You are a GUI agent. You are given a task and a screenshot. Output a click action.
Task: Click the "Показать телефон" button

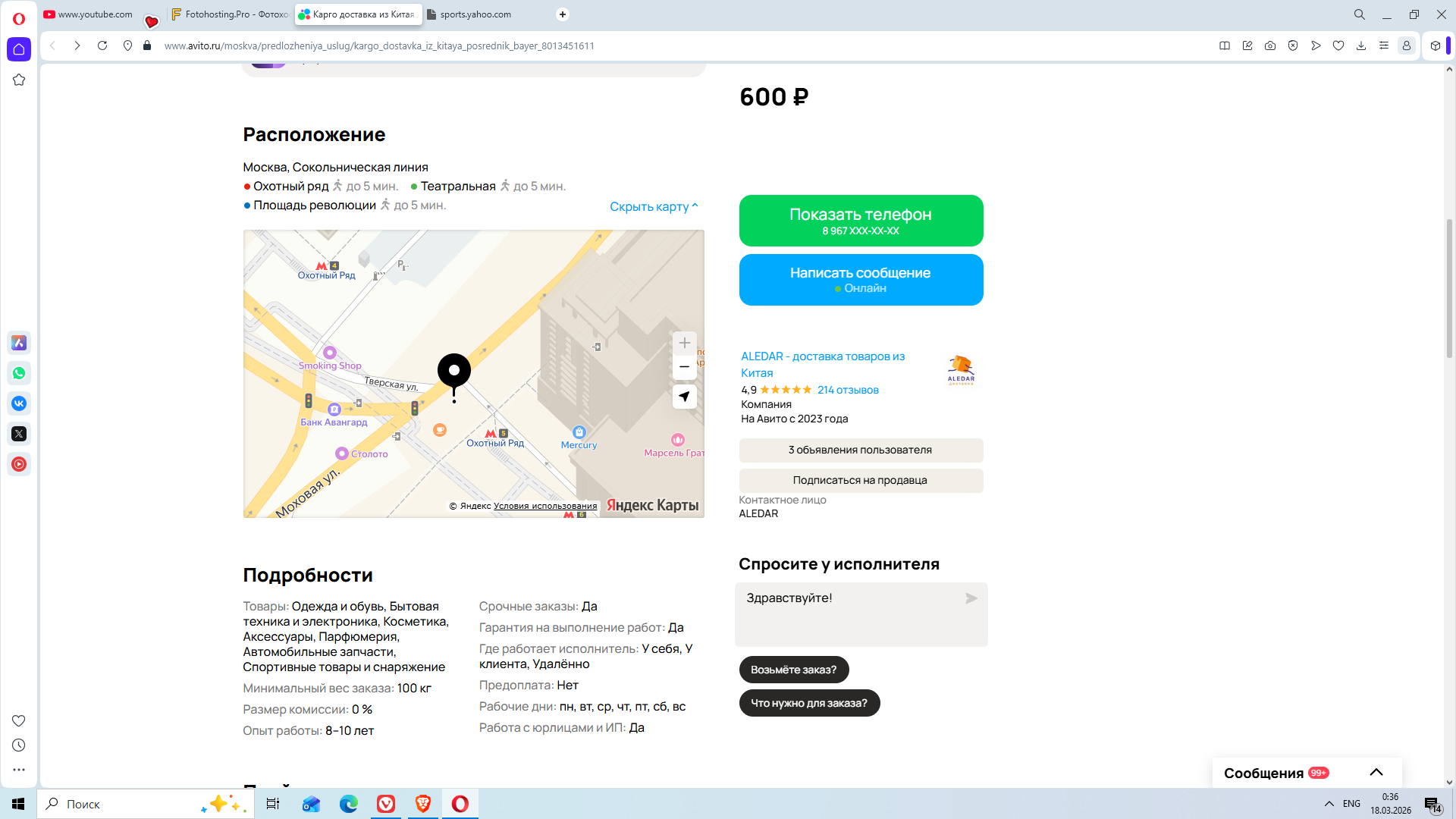coord(861,221)
